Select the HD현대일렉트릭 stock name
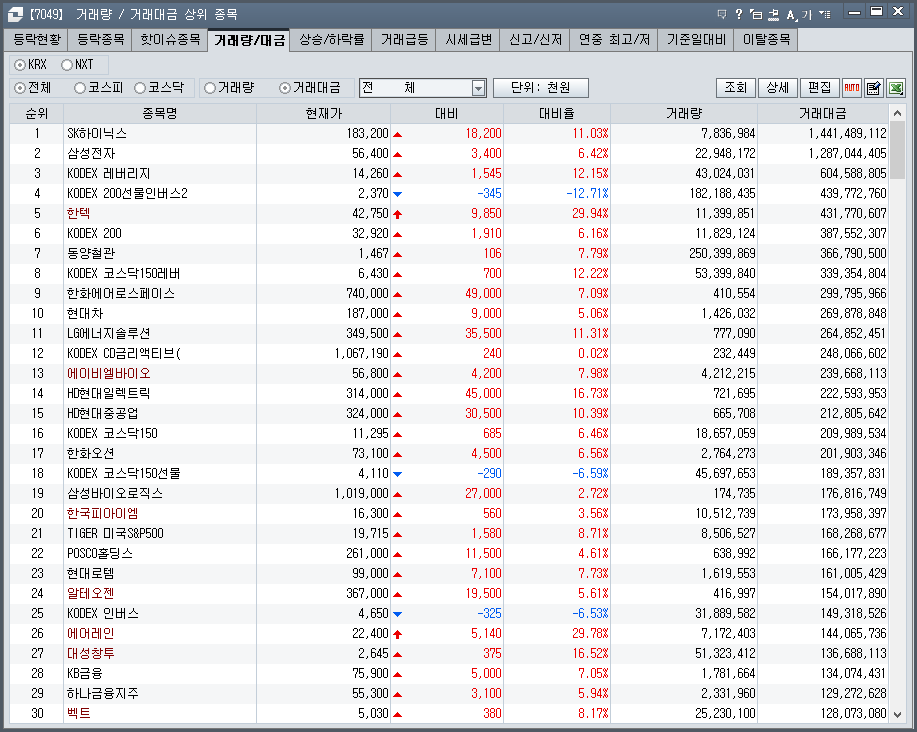This screenshot has height=732, width=917. 109,393
